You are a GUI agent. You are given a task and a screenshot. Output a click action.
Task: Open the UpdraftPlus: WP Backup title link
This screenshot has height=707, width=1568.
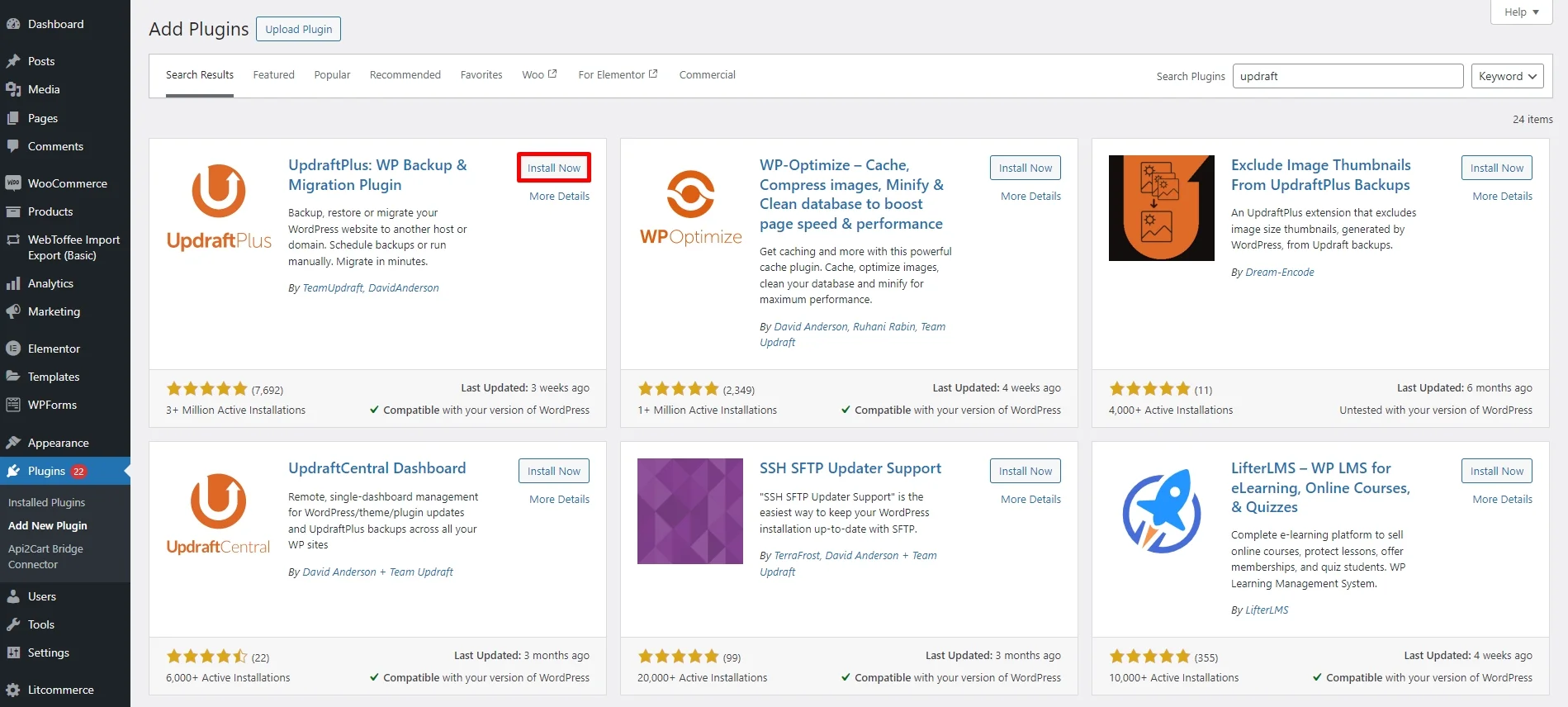(377, 175)
